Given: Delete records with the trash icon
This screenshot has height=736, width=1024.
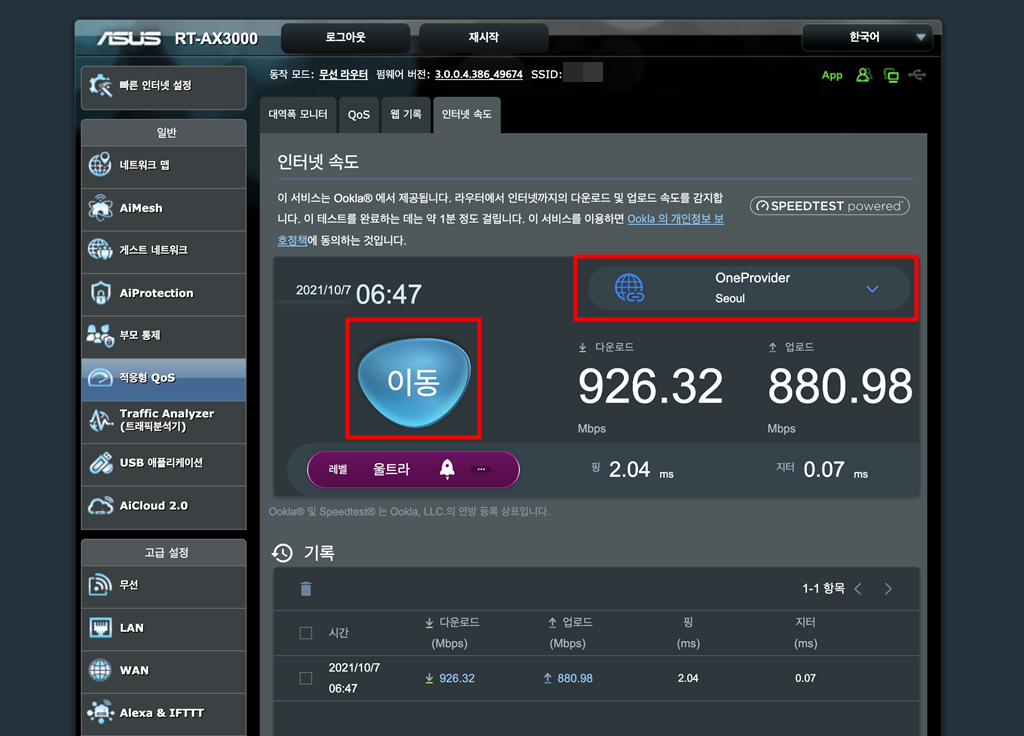Looking at the screenshot, I should (306, 589).
